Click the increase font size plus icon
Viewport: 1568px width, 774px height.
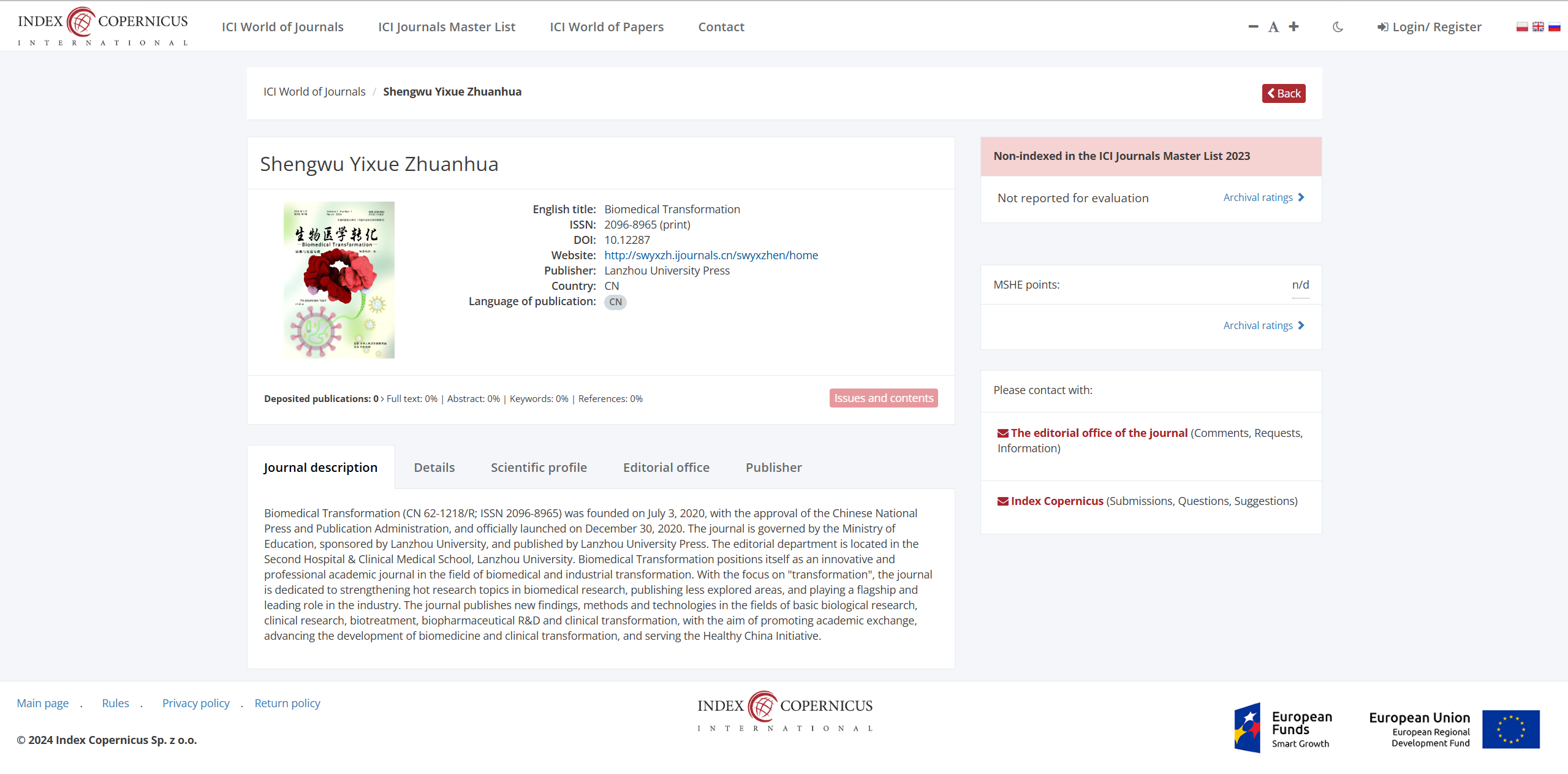(x=1293, y=26)
